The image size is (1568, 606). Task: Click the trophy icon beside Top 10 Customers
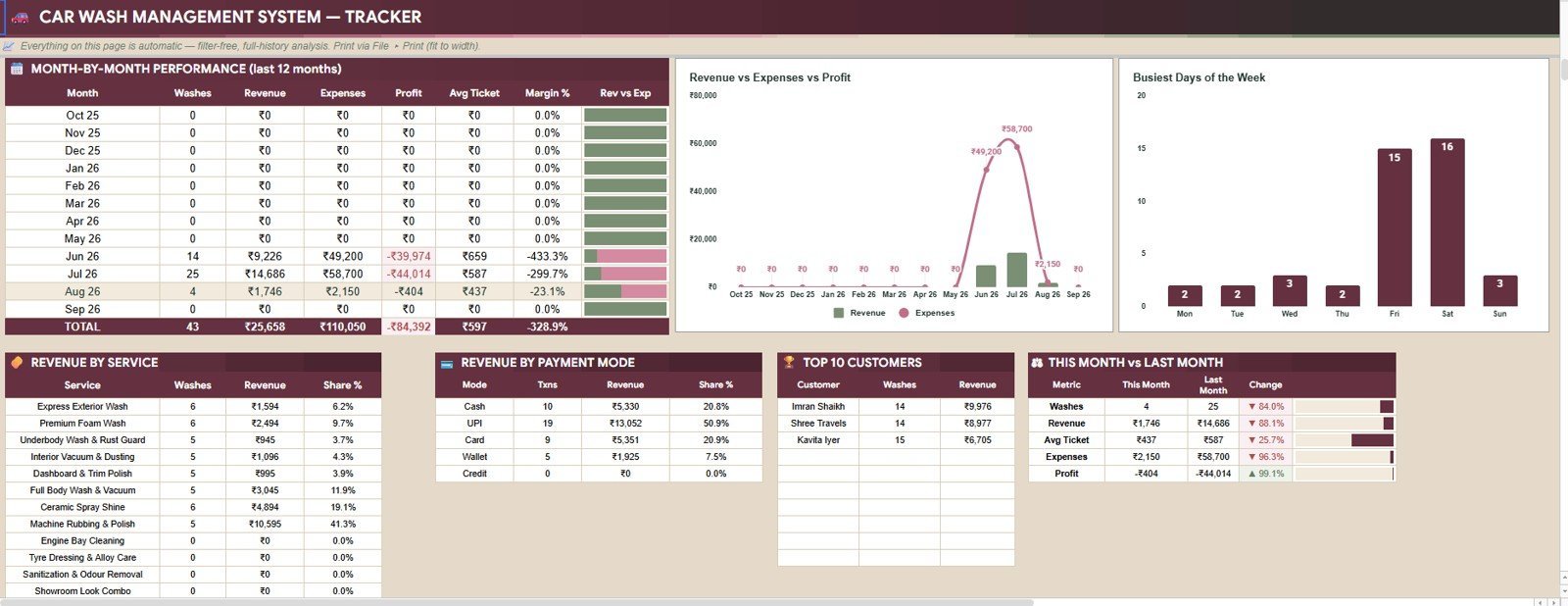(789, 362)
